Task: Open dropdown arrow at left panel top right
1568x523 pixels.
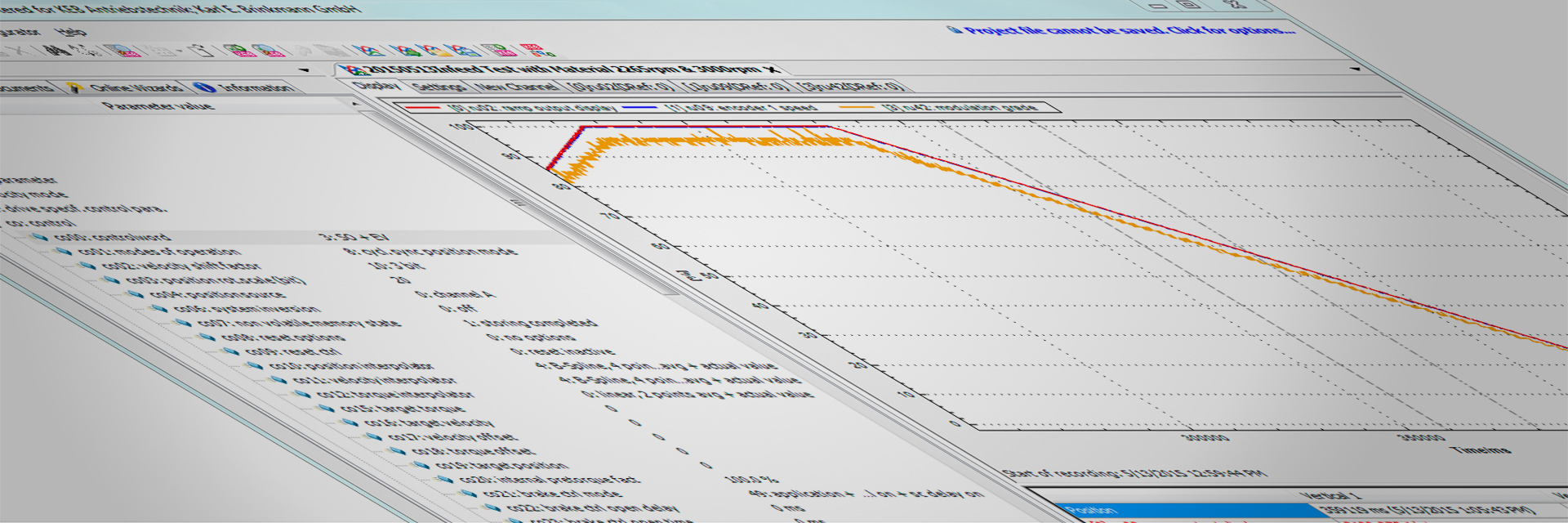Action: (304, 70)
